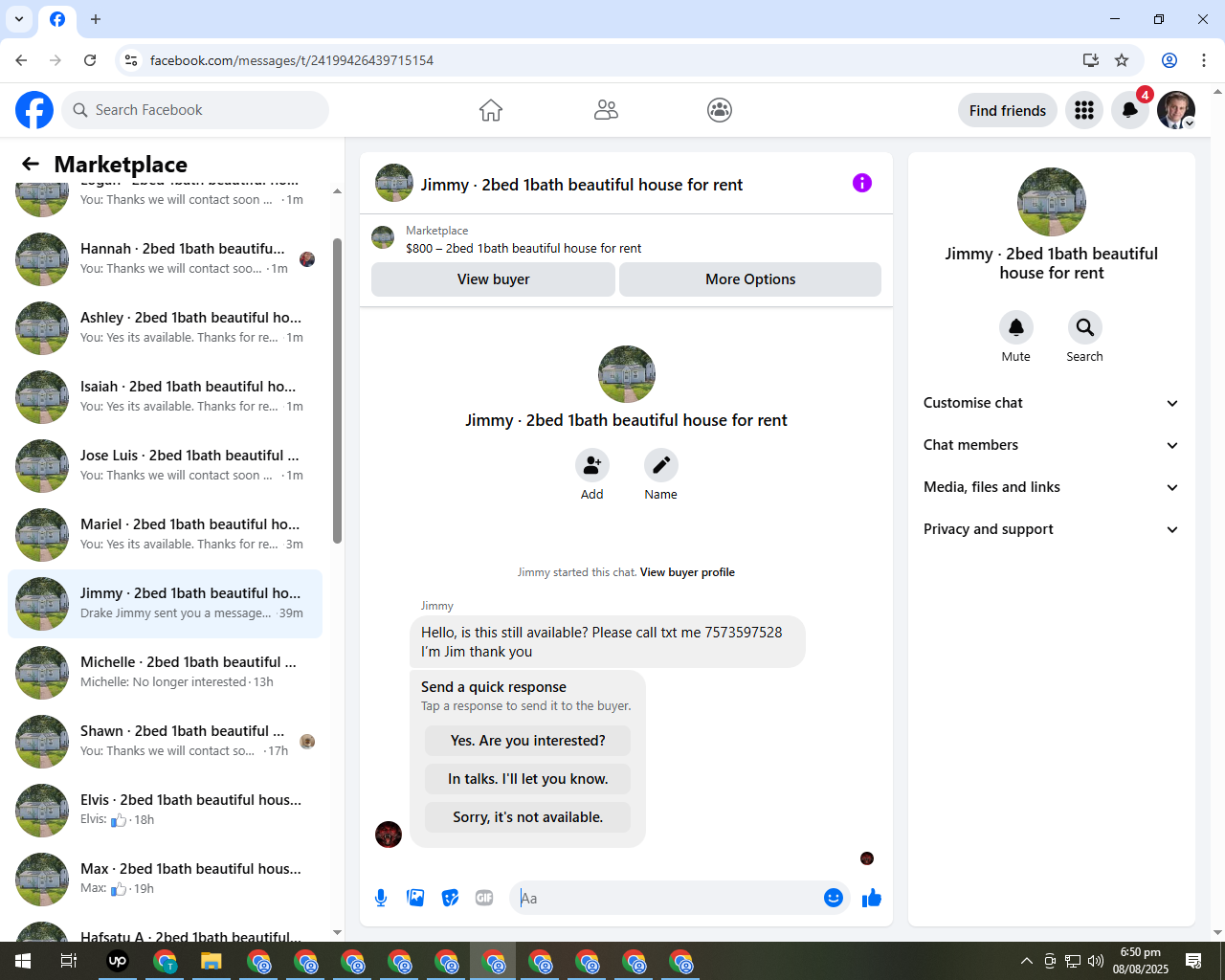Go to the Home feed icon
1225x980 pixels.
tap(491, 110)
